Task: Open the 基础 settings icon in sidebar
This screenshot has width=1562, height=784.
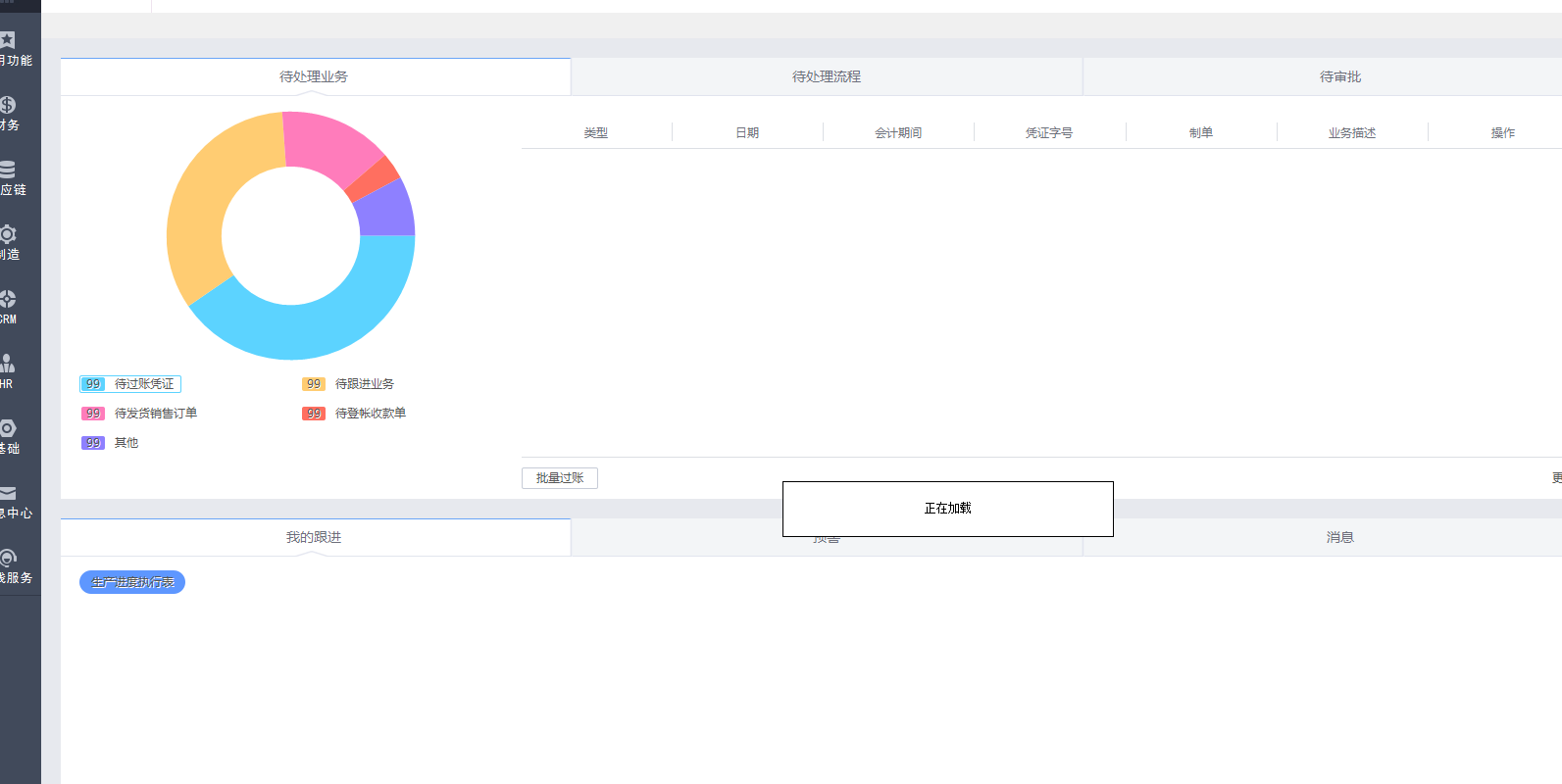Action: (8, 428)
